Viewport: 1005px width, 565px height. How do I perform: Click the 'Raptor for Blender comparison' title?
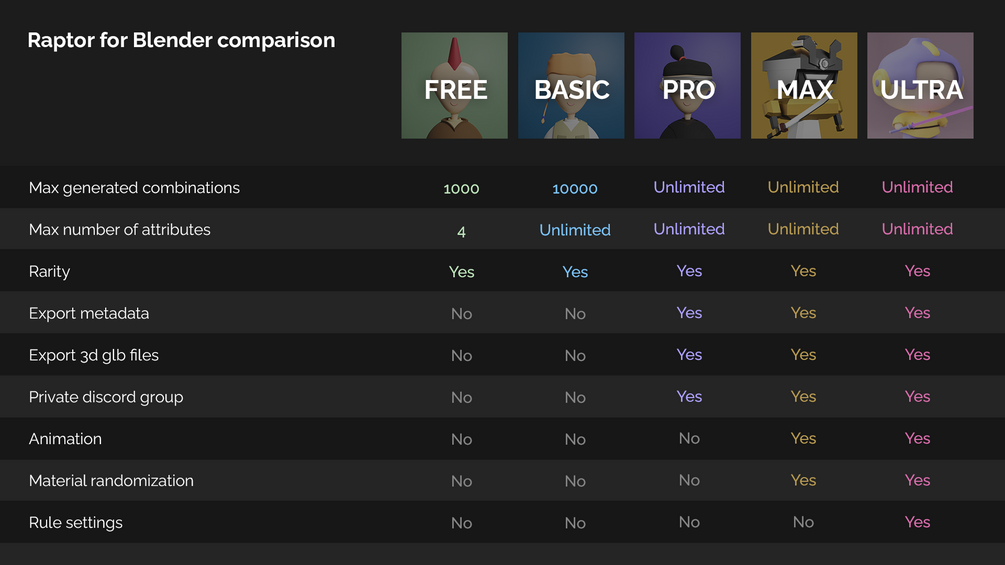coord(181,41)
